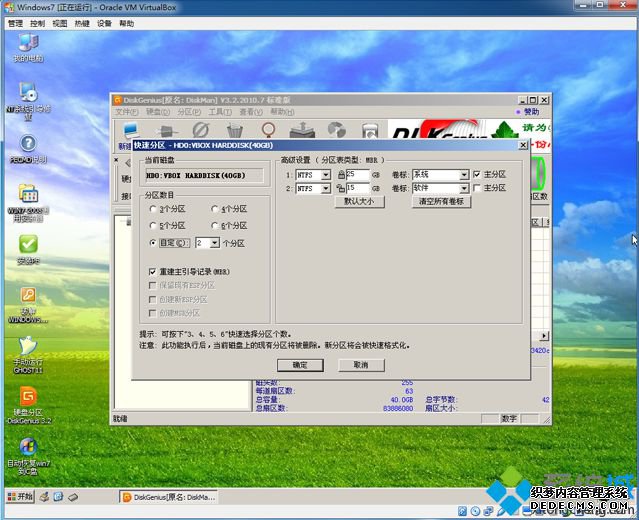
Task: Click the last disk icon in DiskGenius toolbar
Action: [370, 131]
